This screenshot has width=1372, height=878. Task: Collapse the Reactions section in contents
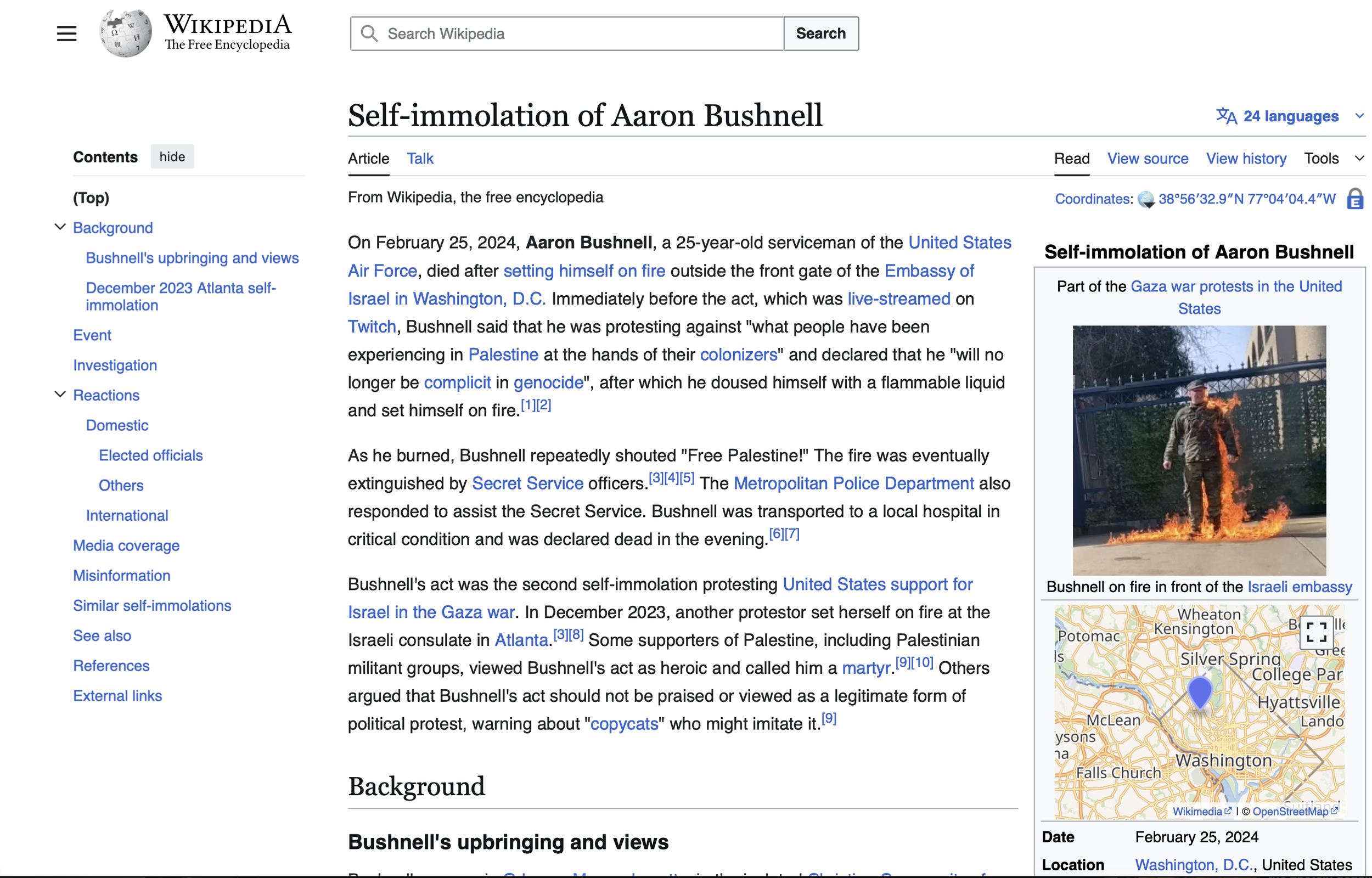tap(60, 395)
